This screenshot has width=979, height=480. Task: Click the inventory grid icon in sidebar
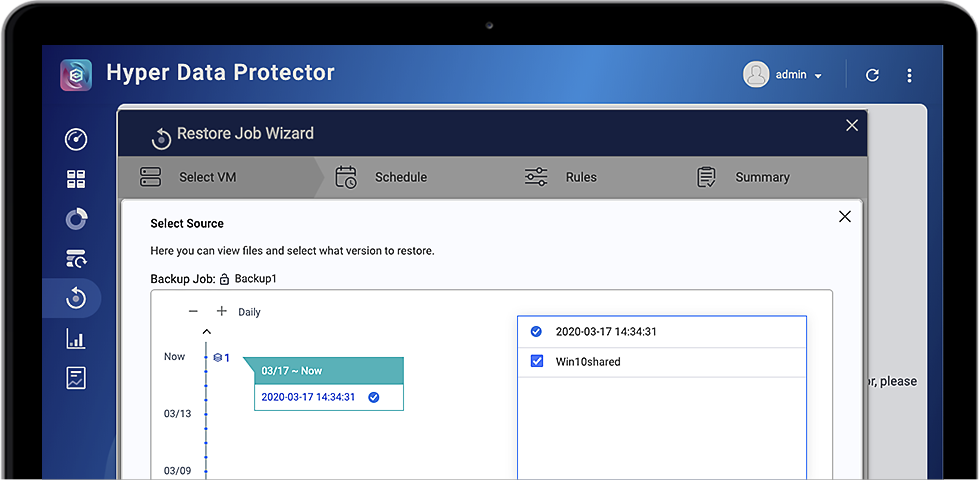point(76,179)
